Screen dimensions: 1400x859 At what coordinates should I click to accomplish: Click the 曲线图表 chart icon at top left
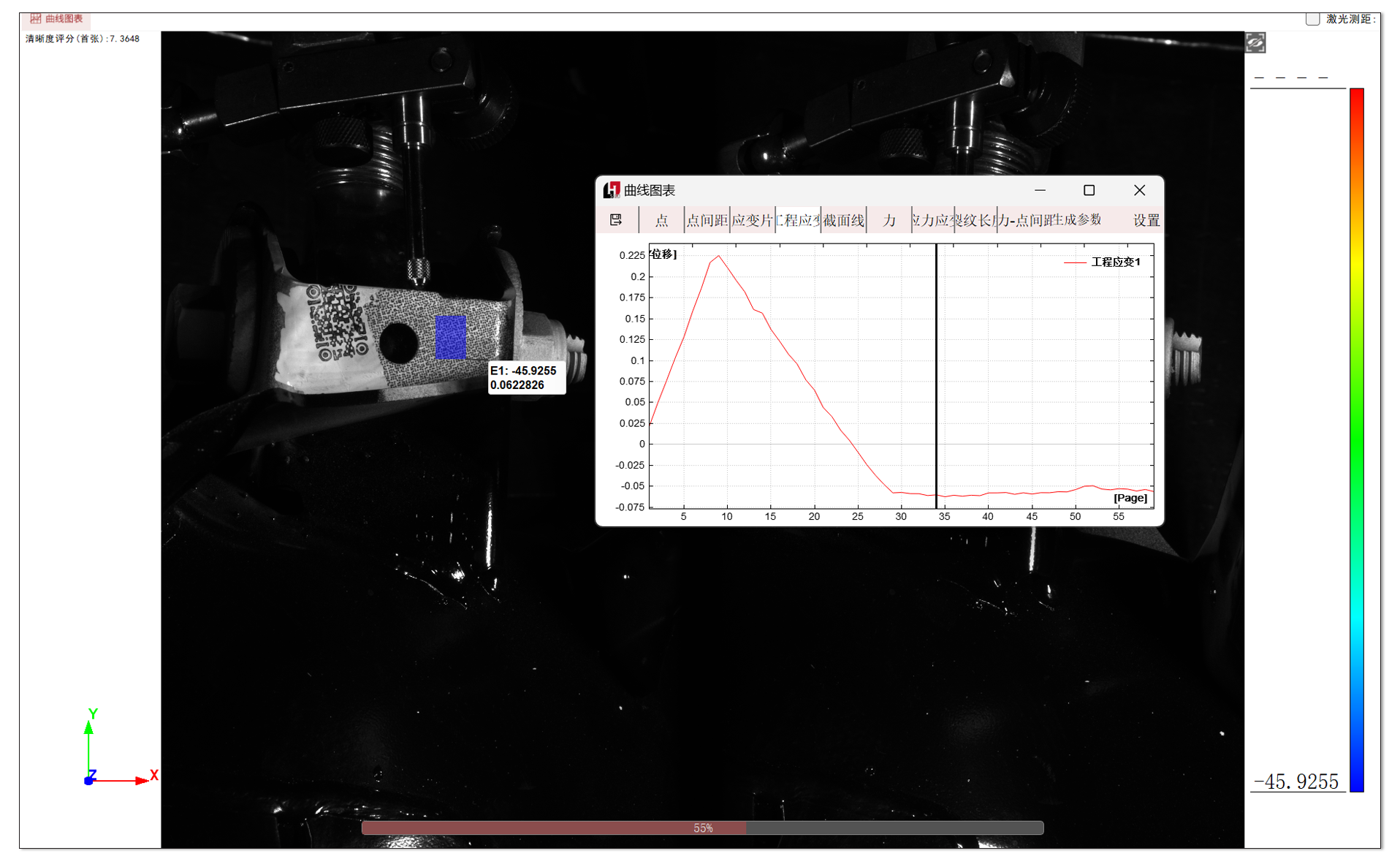(35, 18)
